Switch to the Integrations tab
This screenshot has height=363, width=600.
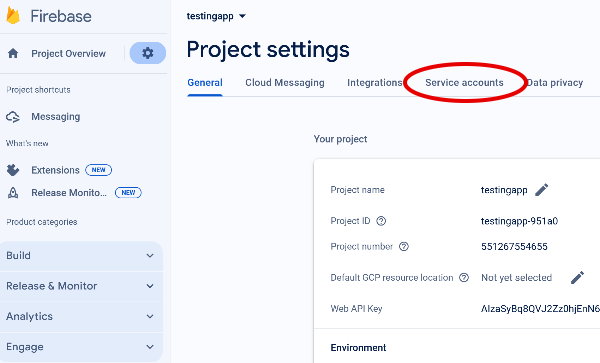374,83
